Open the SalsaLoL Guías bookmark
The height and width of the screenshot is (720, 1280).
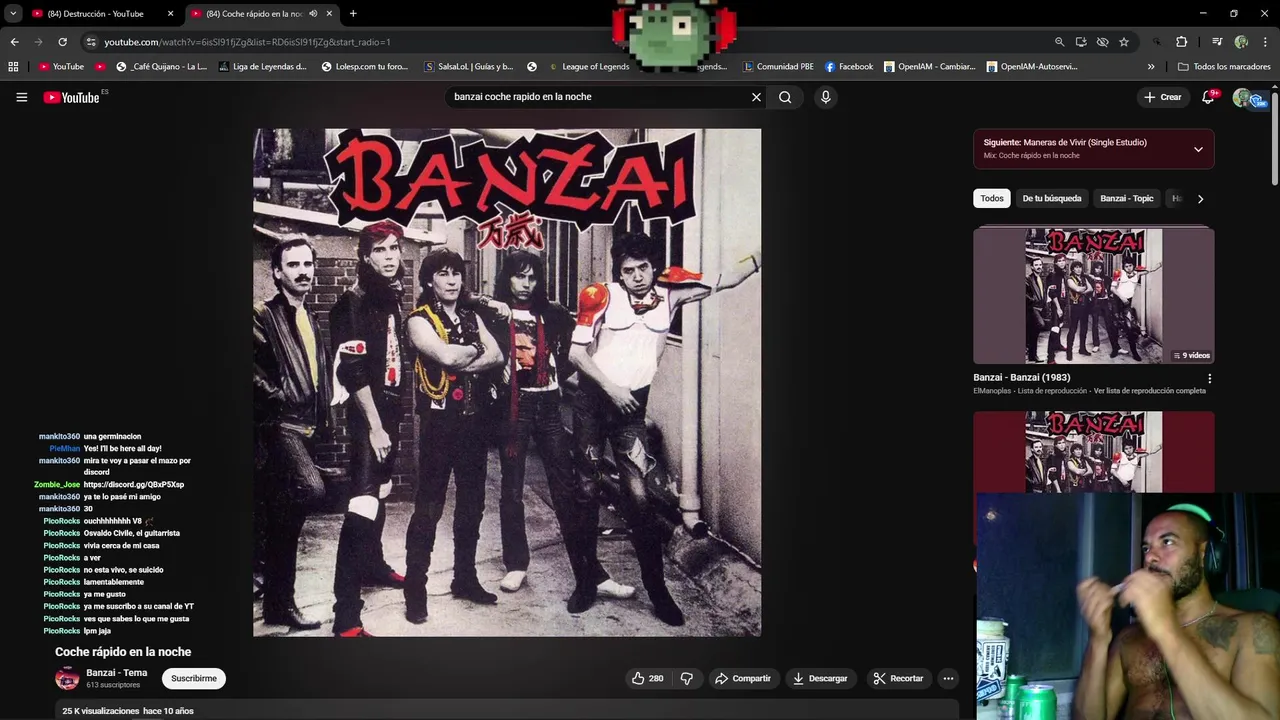469,67
